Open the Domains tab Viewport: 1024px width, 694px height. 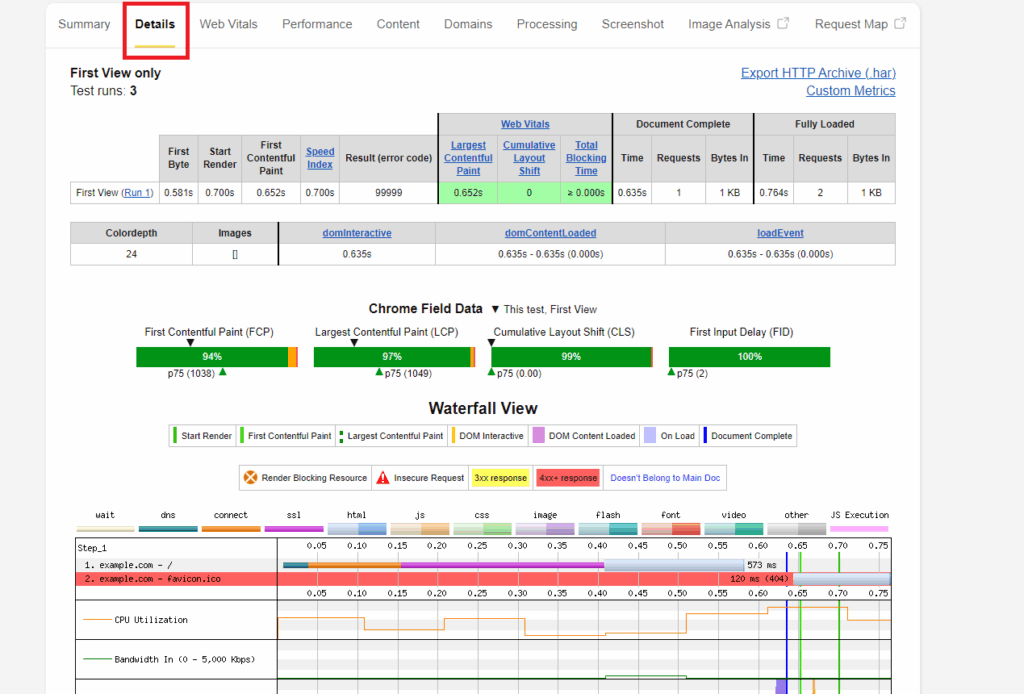coord(468,24)
